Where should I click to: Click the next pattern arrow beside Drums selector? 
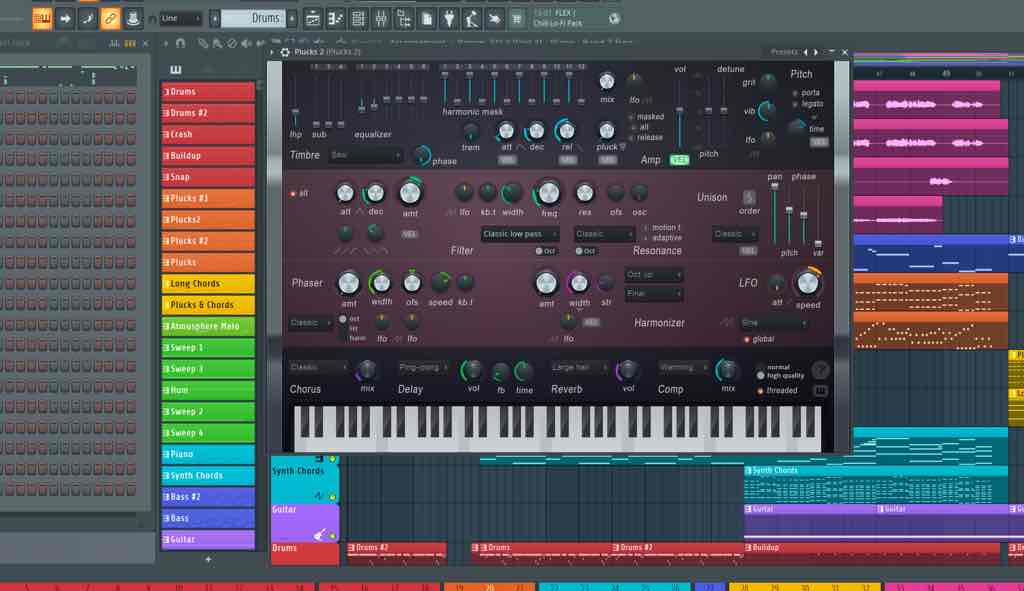[x=292, y=19]
